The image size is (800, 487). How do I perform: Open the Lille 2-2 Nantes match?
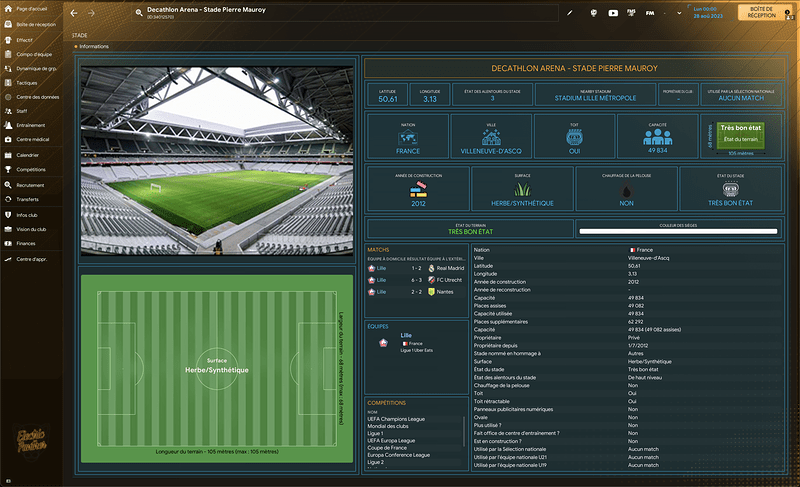[x=416, y=292]
